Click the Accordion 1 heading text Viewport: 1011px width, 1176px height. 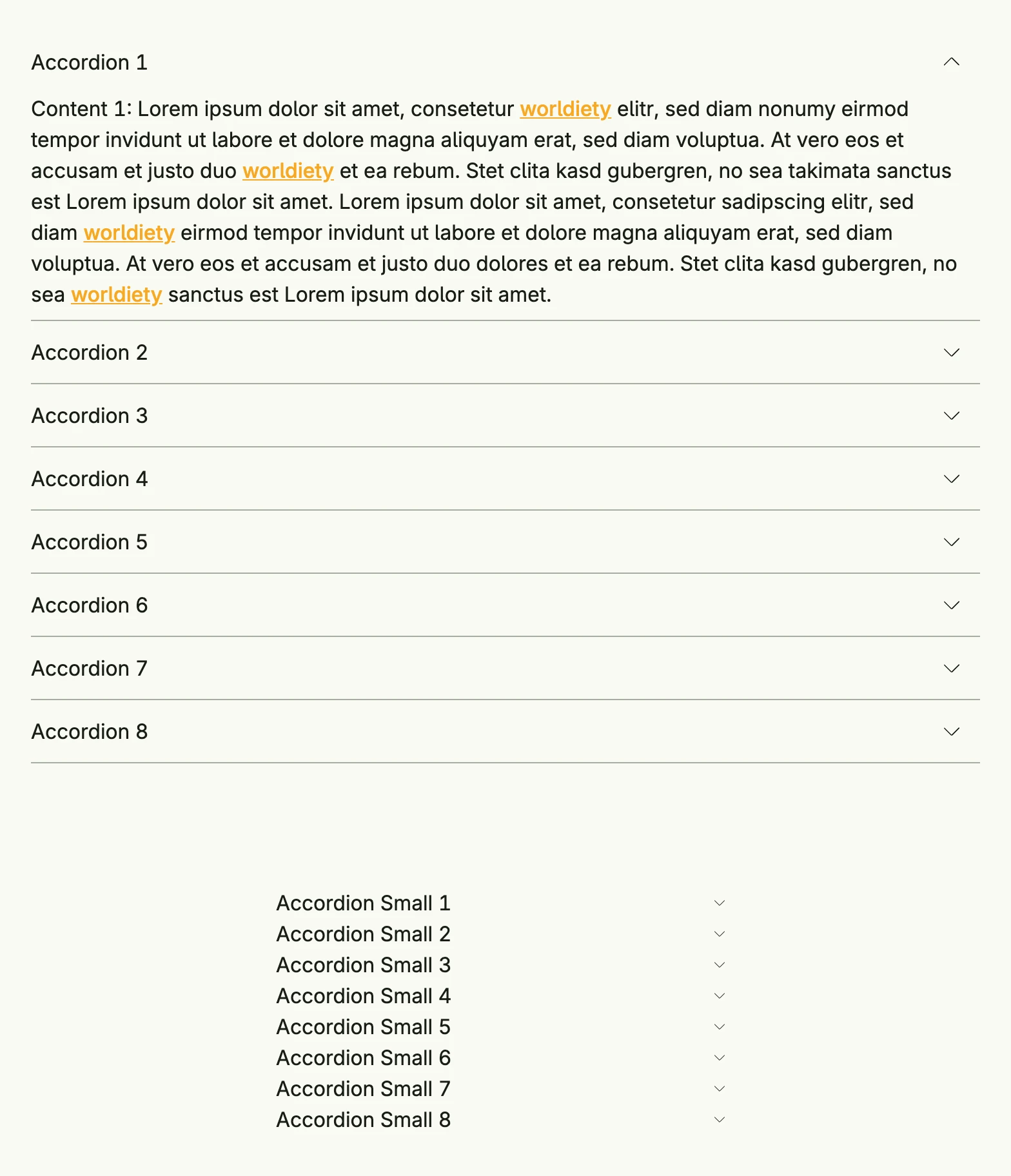tap(90, 63)
